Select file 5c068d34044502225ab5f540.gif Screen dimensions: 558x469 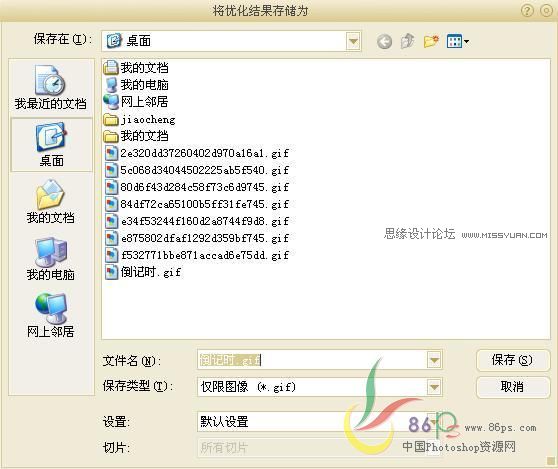click(x=197, y=170)
